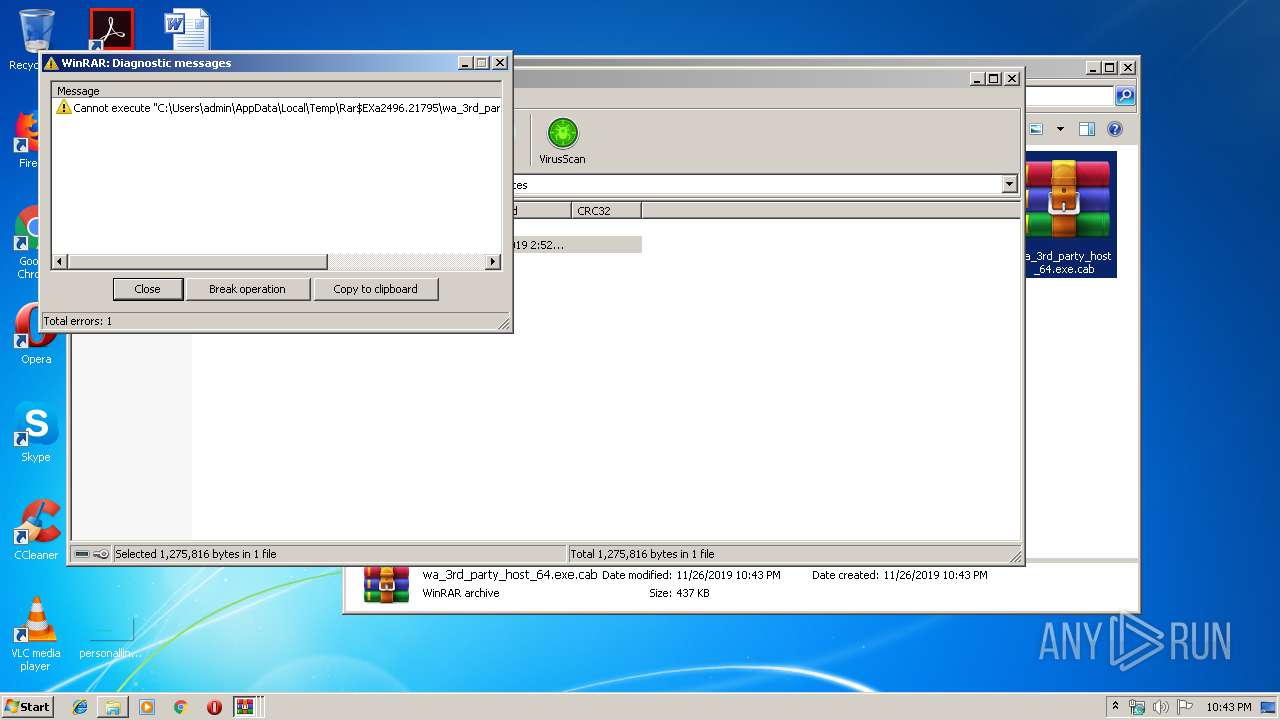Click the WinRAR archive icon in details pane

click(x=386, y=584)
